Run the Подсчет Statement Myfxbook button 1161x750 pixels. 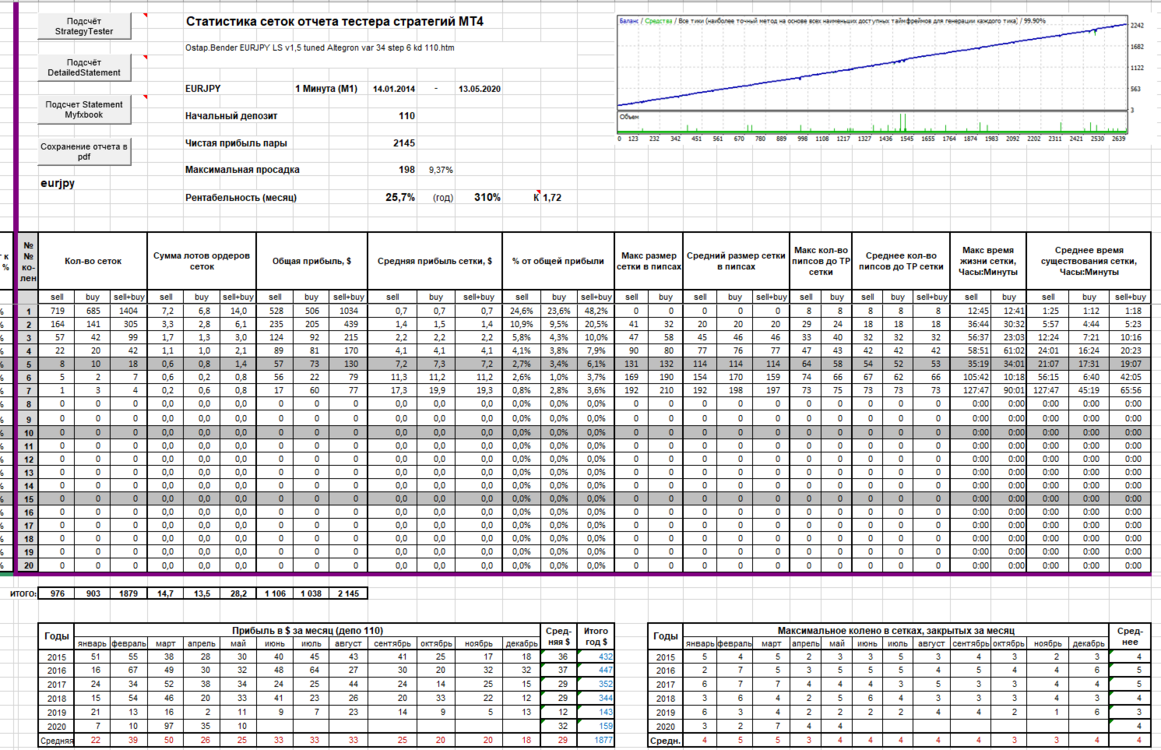(x=84, y=110)
